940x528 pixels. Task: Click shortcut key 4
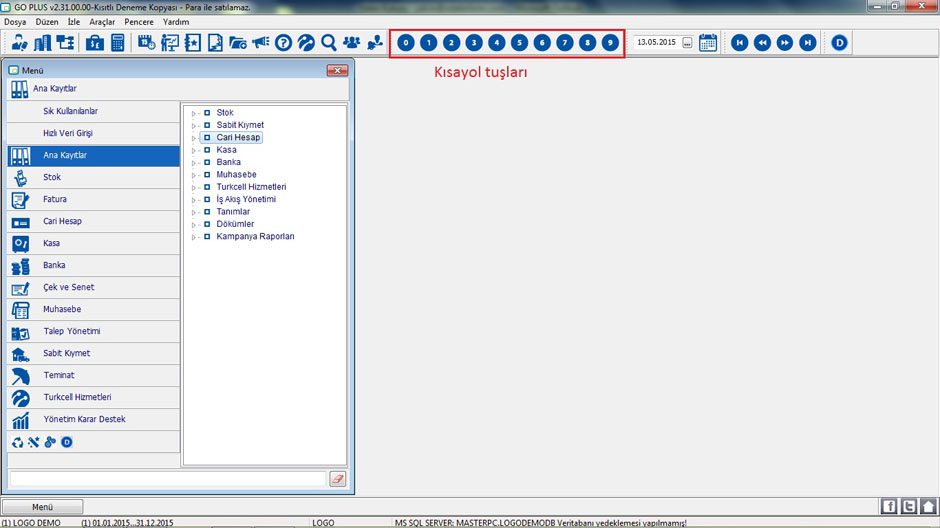[497, 43]
